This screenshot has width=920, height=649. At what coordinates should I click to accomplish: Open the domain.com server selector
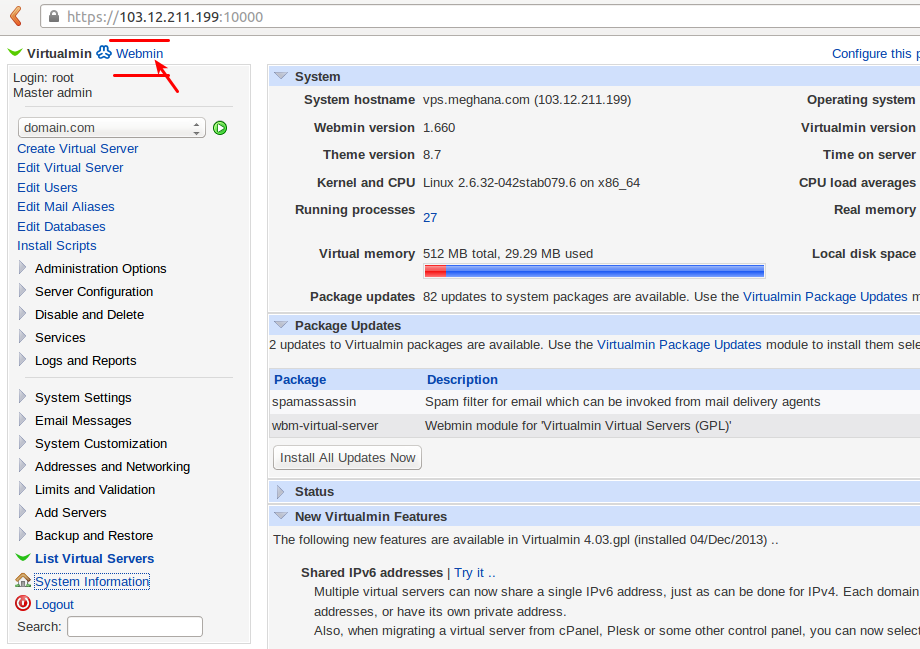111,127
